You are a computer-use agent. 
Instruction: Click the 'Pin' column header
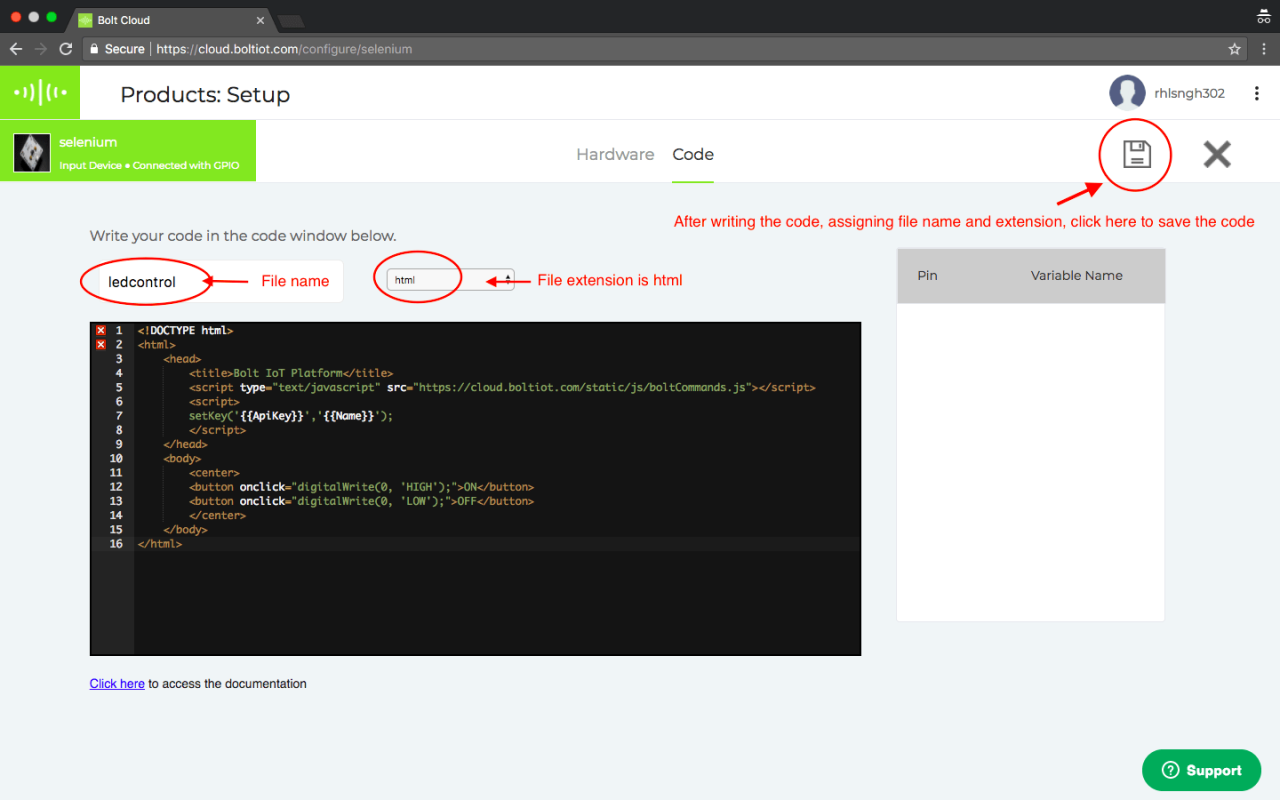tap(927, 275)
